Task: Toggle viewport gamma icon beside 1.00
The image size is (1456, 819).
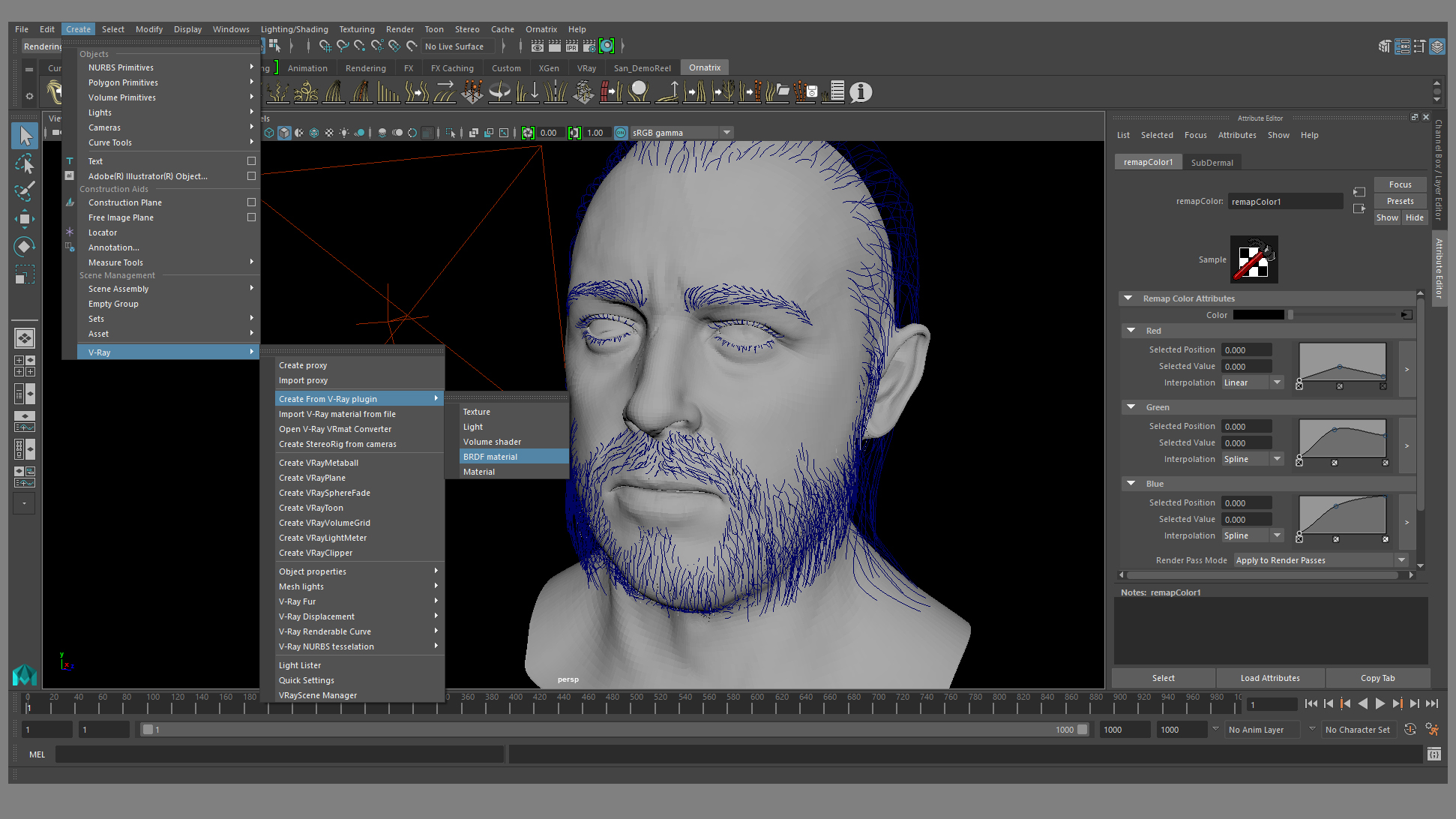Action: click(574, 133)
